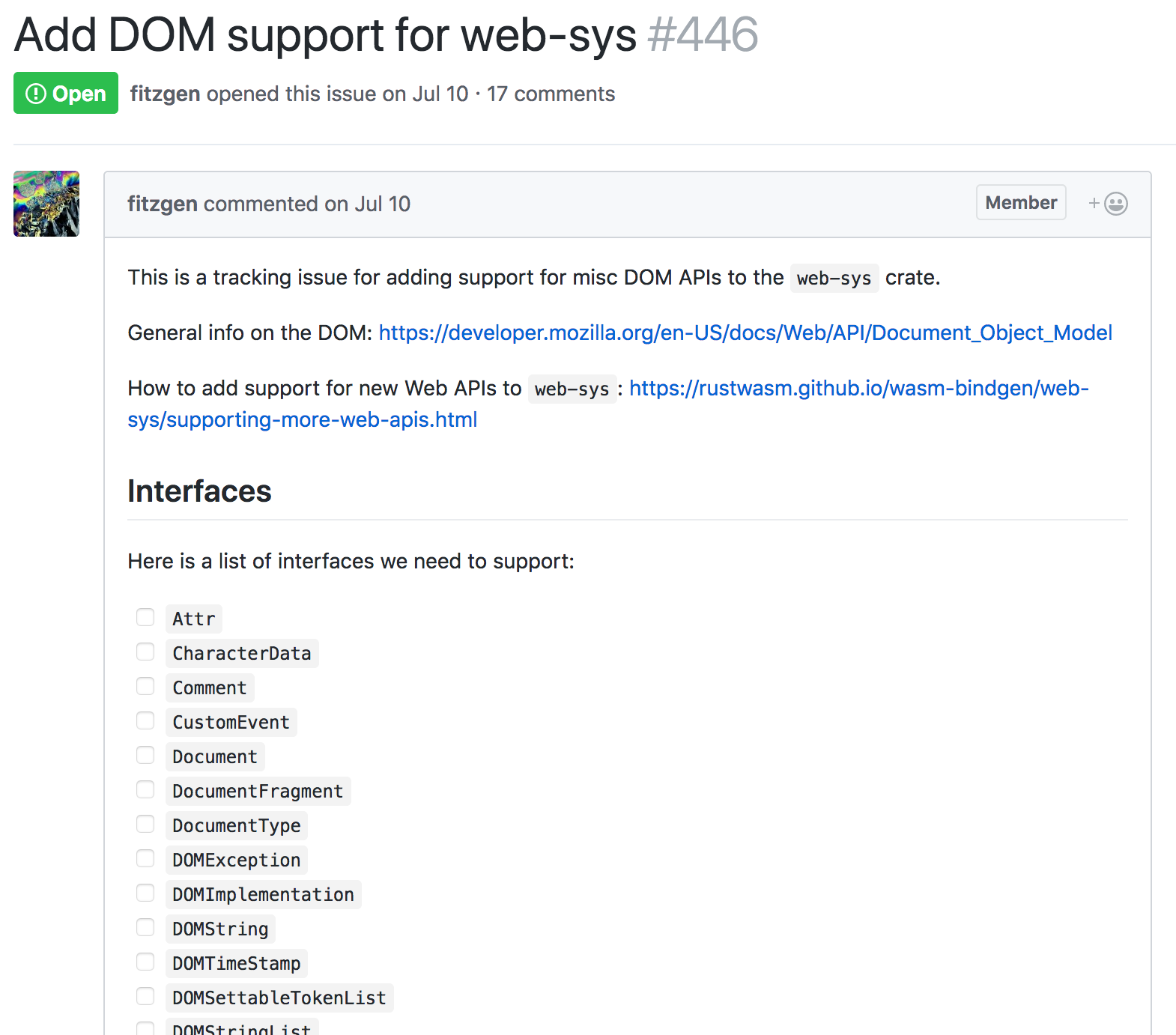This screenshot has width=1176, height=1035.
Task: Tick the DocumentFragment checkbox
Action: coord(145,789)
